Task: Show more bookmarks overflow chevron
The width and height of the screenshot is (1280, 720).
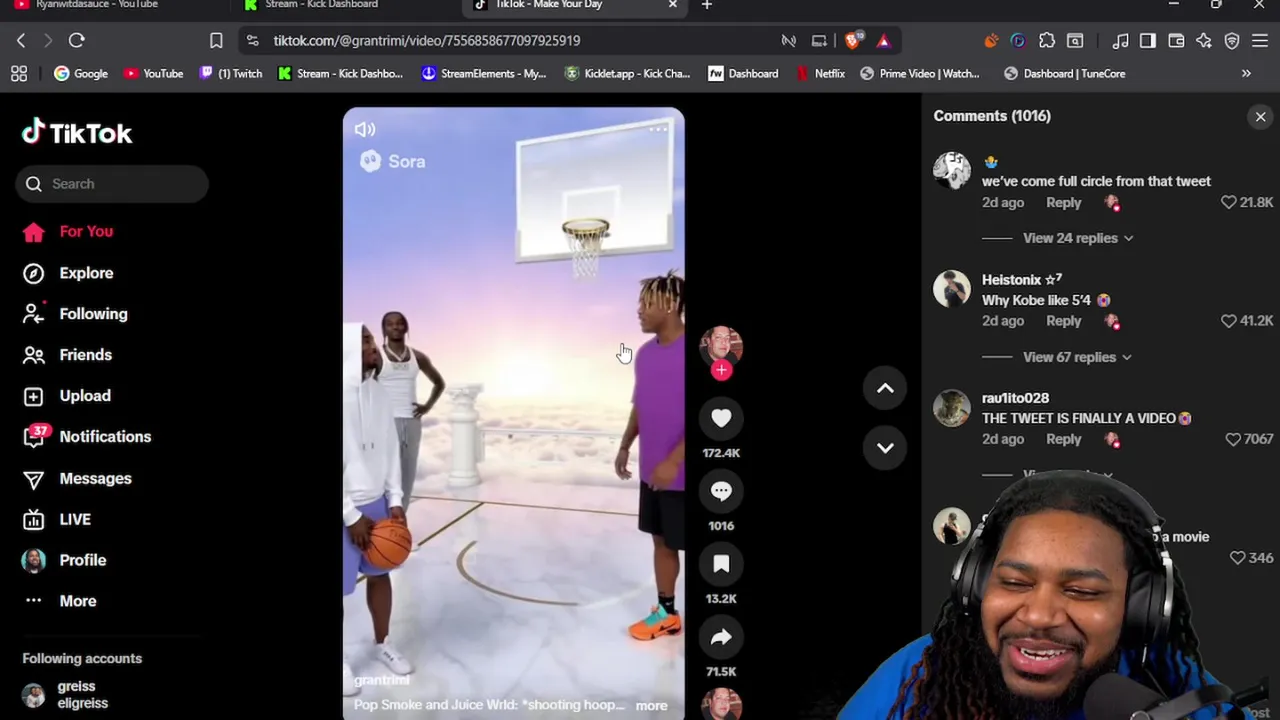Action: tap(1246, 74)
